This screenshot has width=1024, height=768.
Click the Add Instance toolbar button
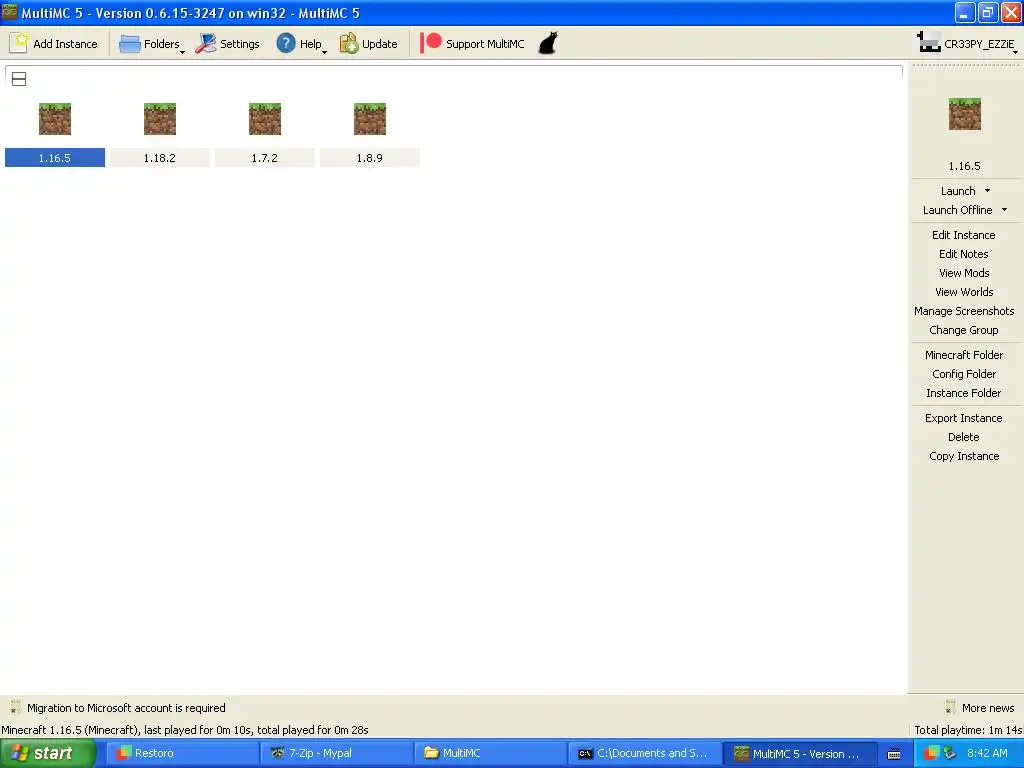click(x=55, y=44)
